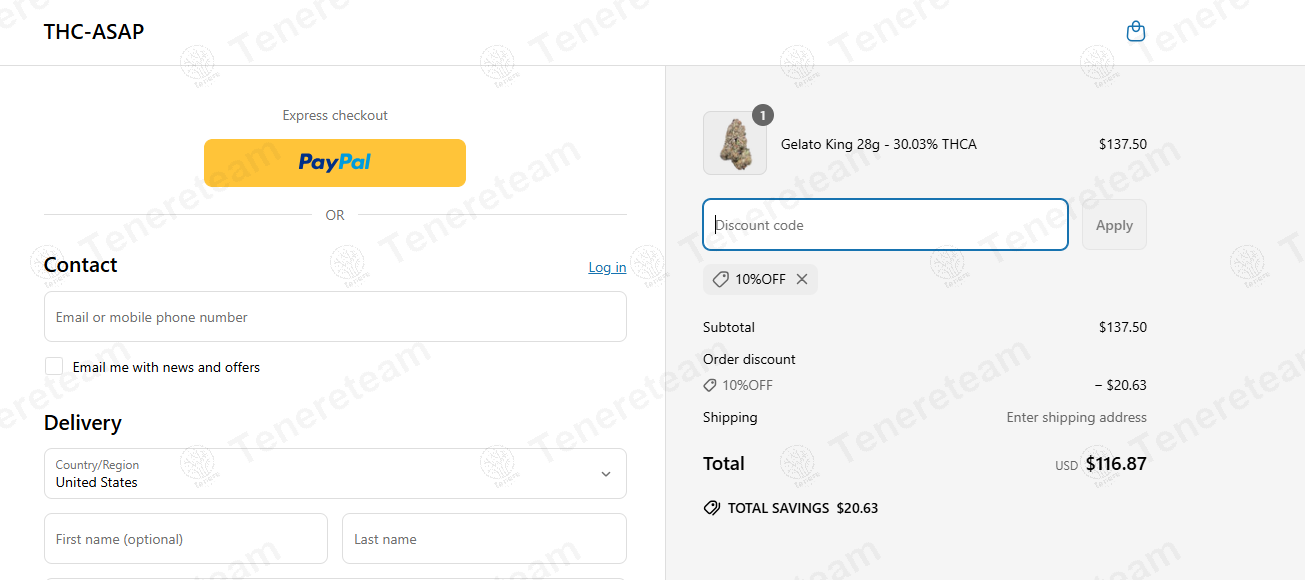Click into the First name field
This screenshot has height=580, width=1305.
pos(186,539)
